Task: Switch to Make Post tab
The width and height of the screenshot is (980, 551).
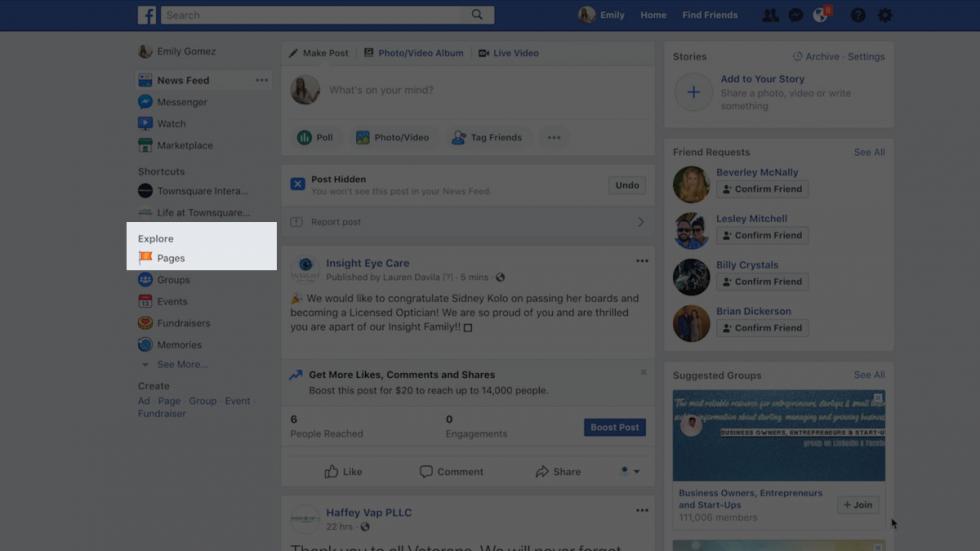Action: (x=319, y=53)
